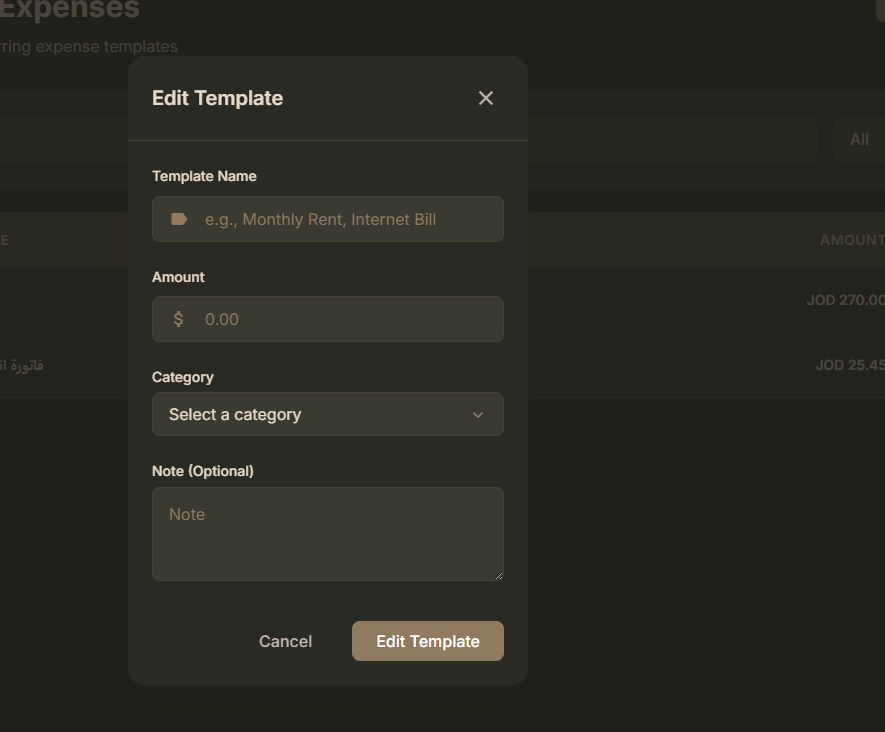885x732 pixels.
Task: Click the Note (Optional) label
Action: point(203,471)
